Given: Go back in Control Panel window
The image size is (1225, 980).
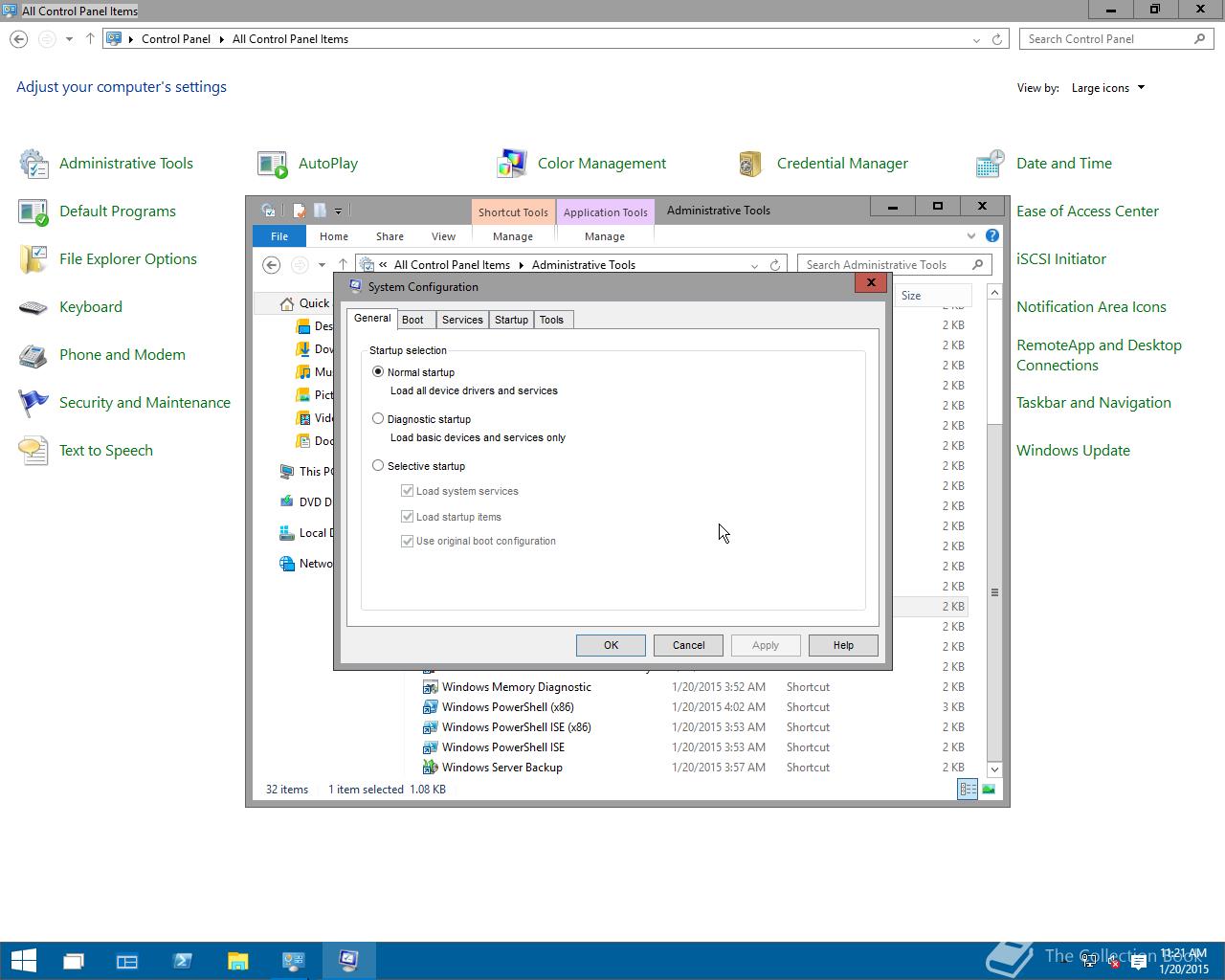Looking at the screenshot, I should [18, 39].
